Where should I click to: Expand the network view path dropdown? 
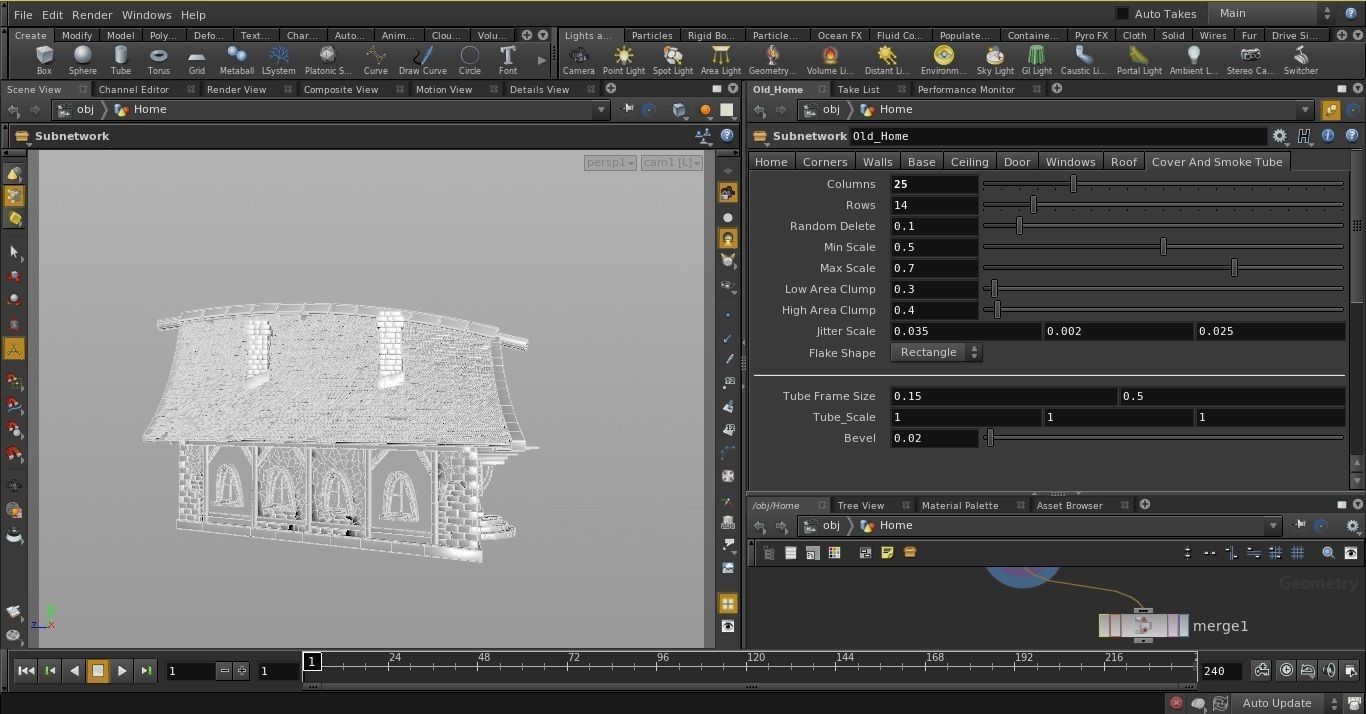[1272, 526]
